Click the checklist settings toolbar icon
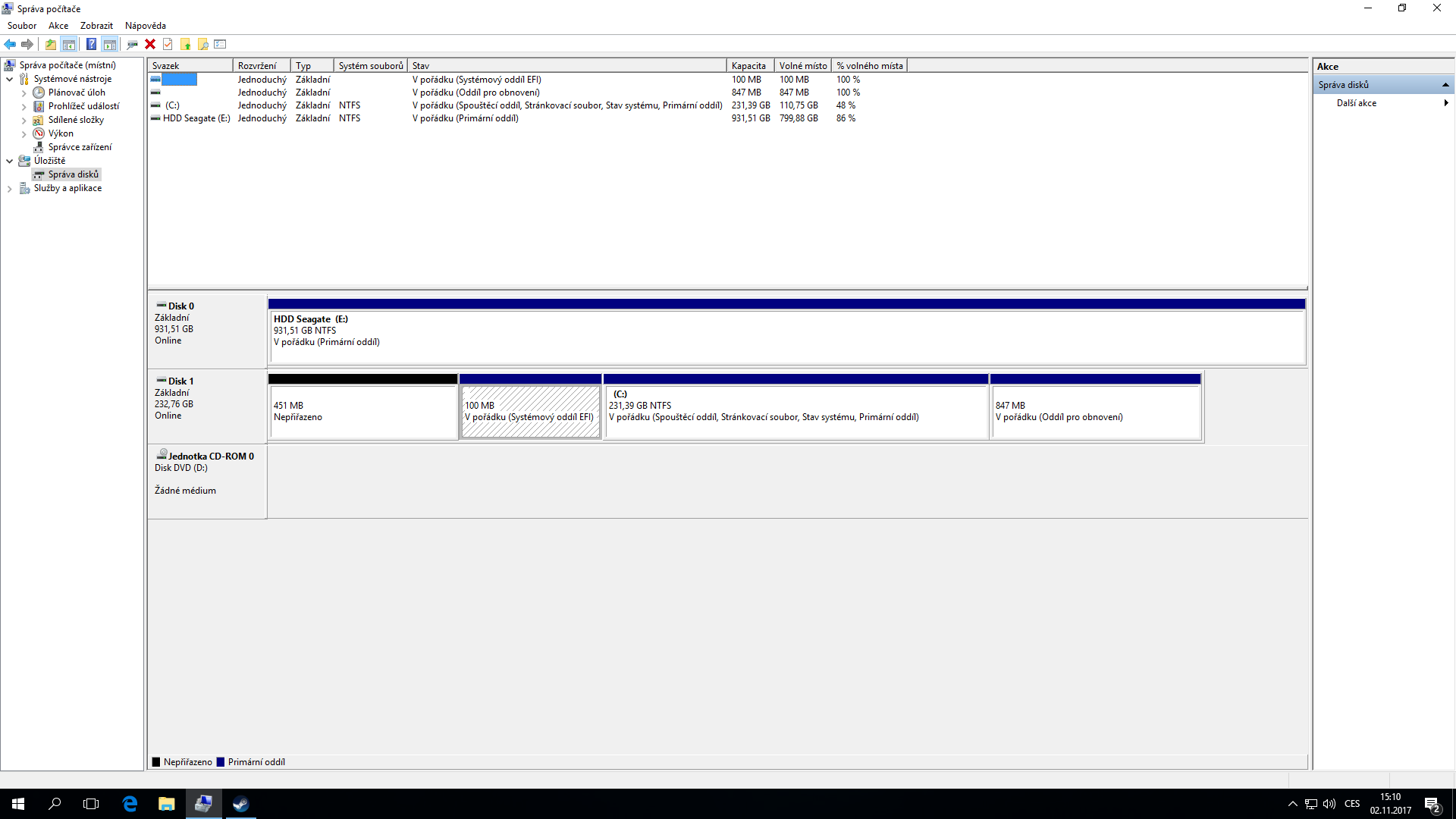1456x819 pixels. click(x=221, y=44)
